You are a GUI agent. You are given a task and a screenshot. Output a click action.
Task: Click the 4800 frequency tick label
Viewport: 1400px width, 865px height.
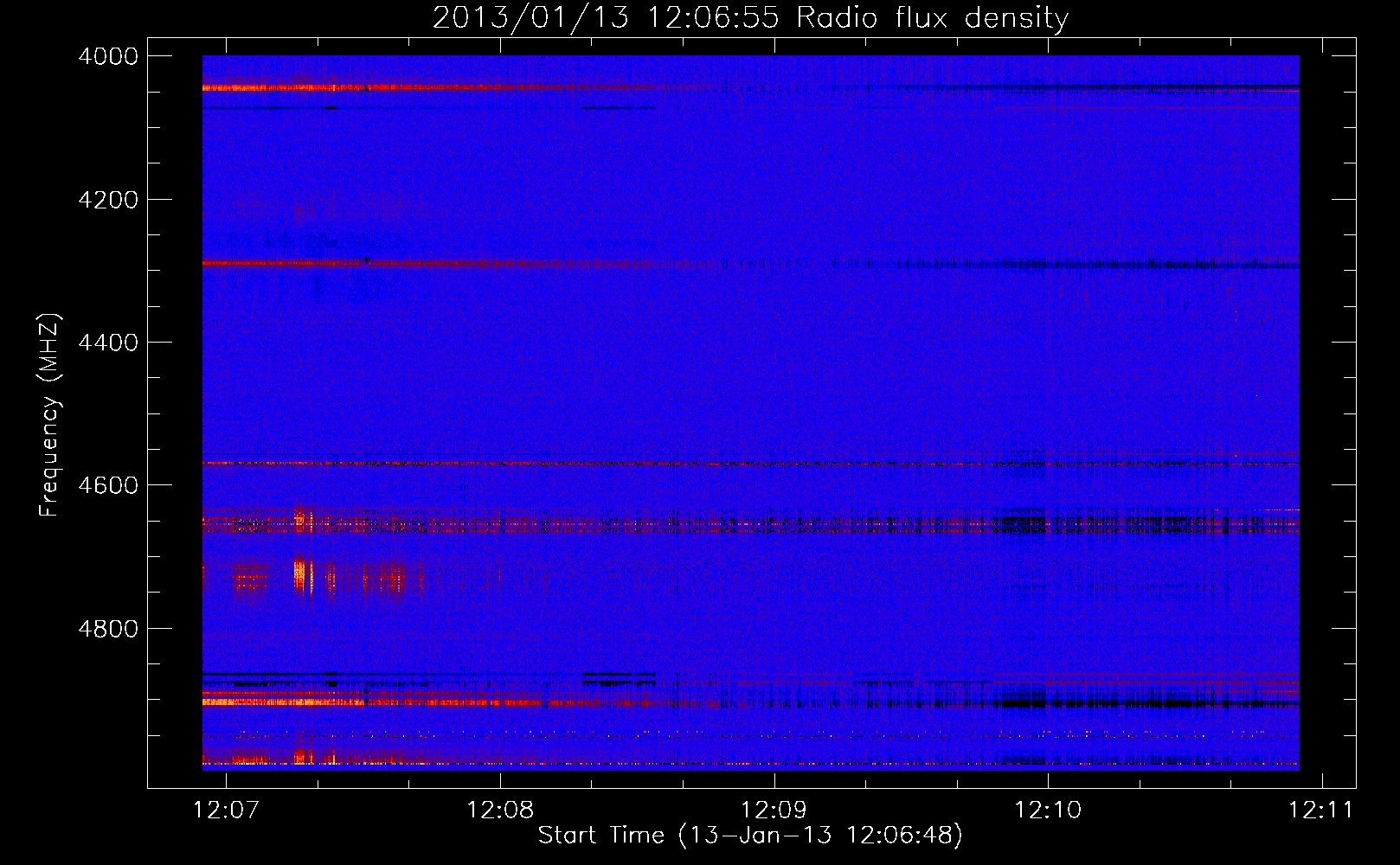108,629
